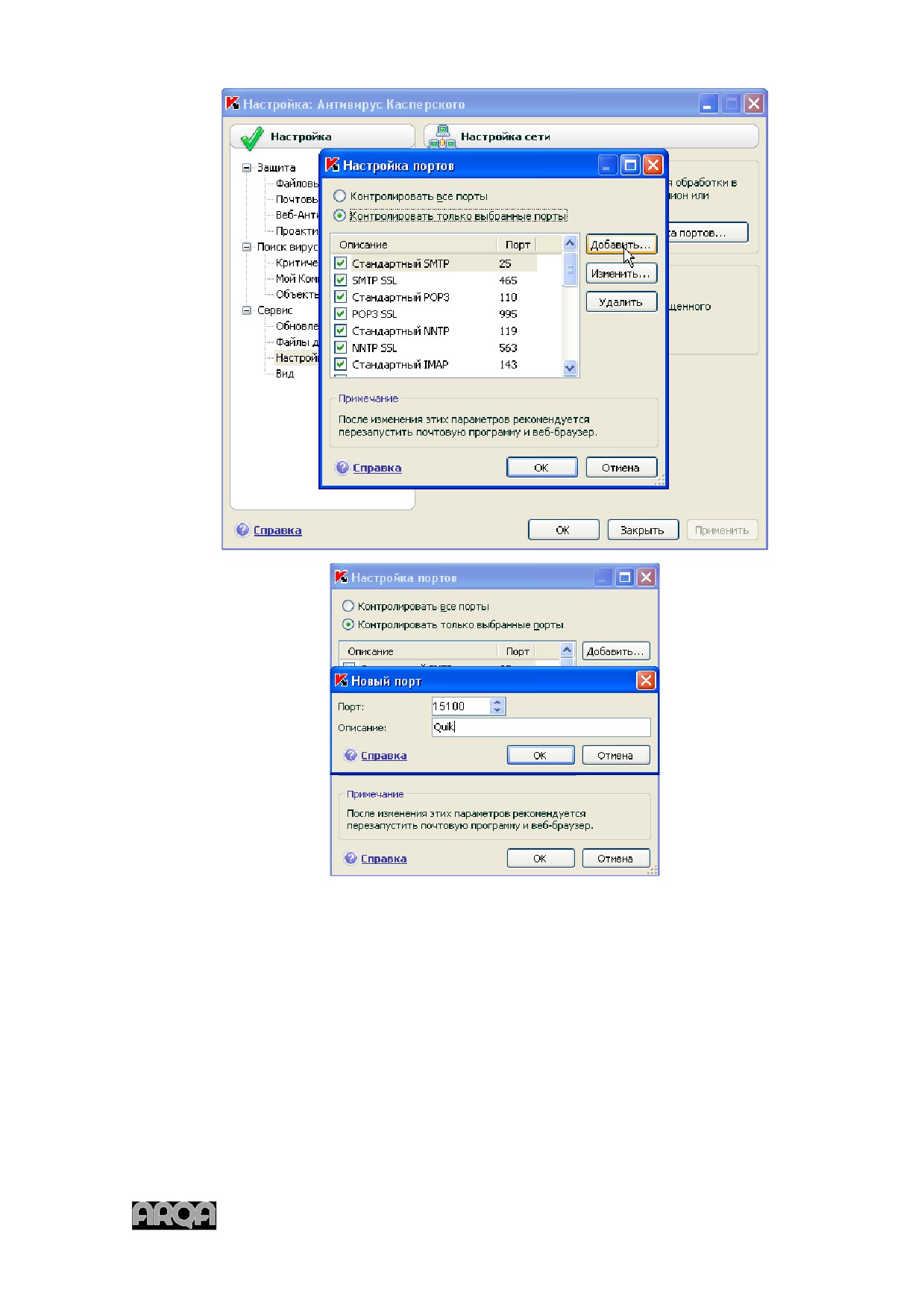Uncheck the Стандартный SMTP port checkbox
Viewport: 924px width, 1307px height.
point(341,263)
